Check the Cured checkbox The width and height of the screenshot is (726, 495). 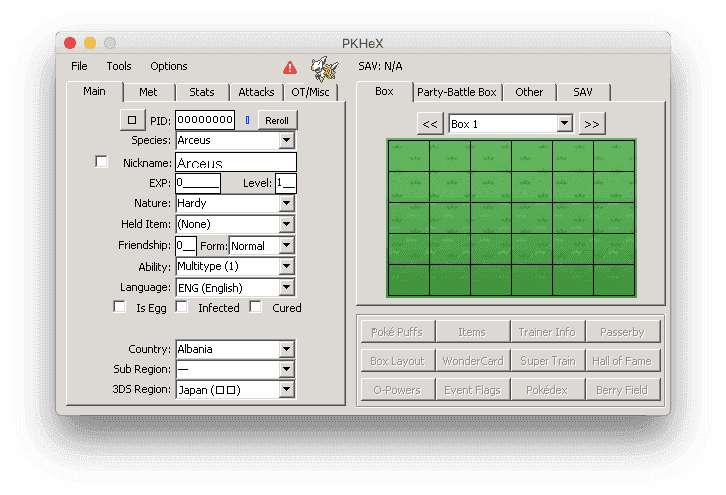[255, 307]
